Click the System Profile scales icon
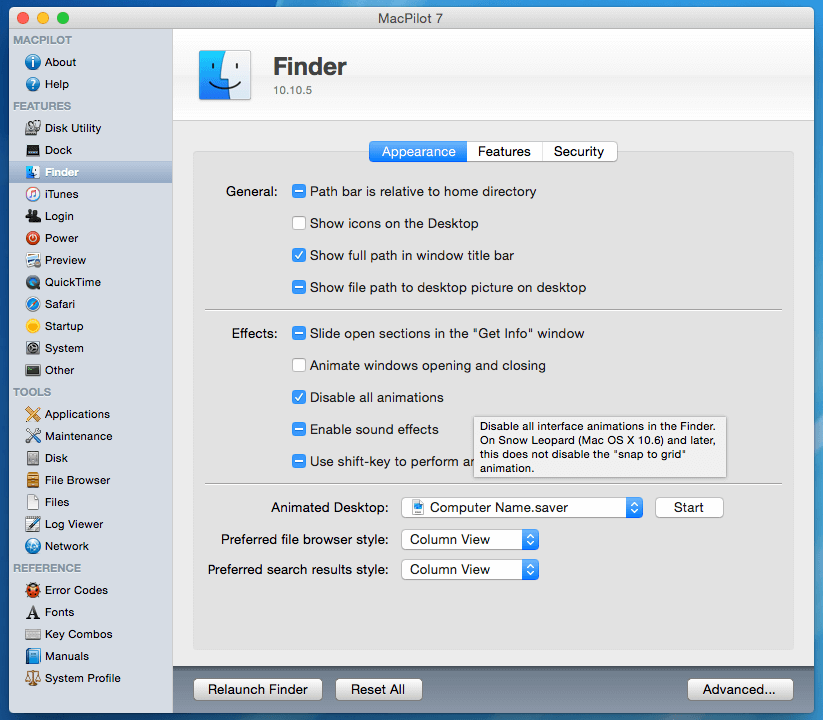The height and width of the screenshot is (720, 823). click(x=33, y=679)
